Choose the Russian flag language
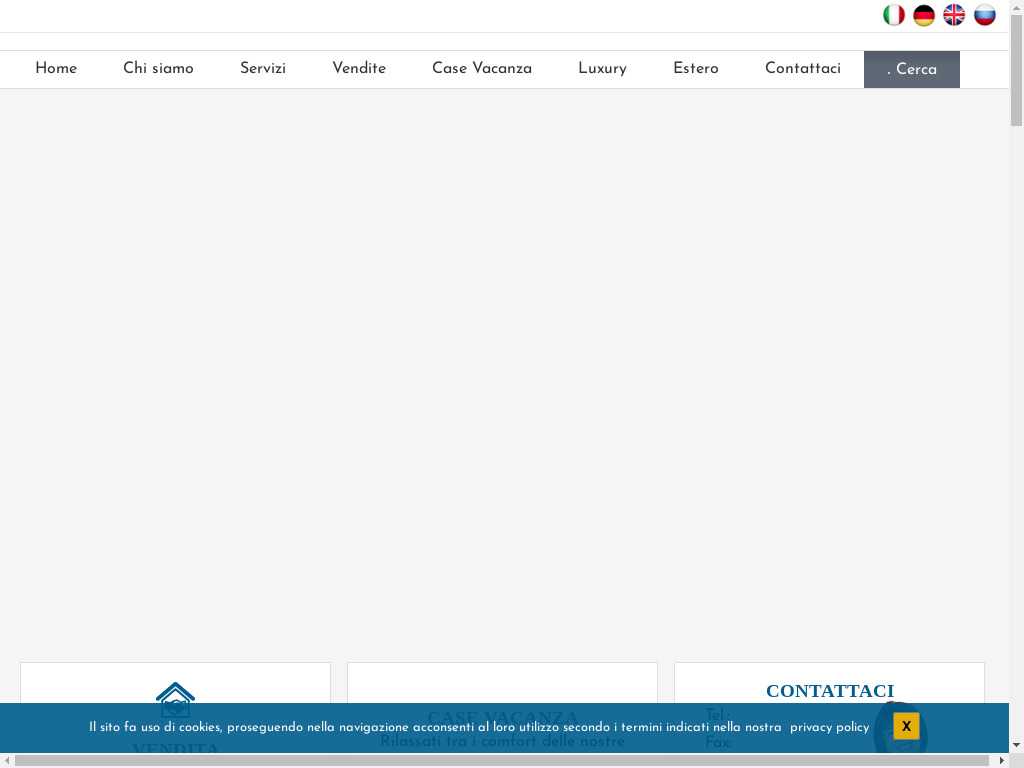This screenshot has width=1024, height=768. [x=985, y=15]
